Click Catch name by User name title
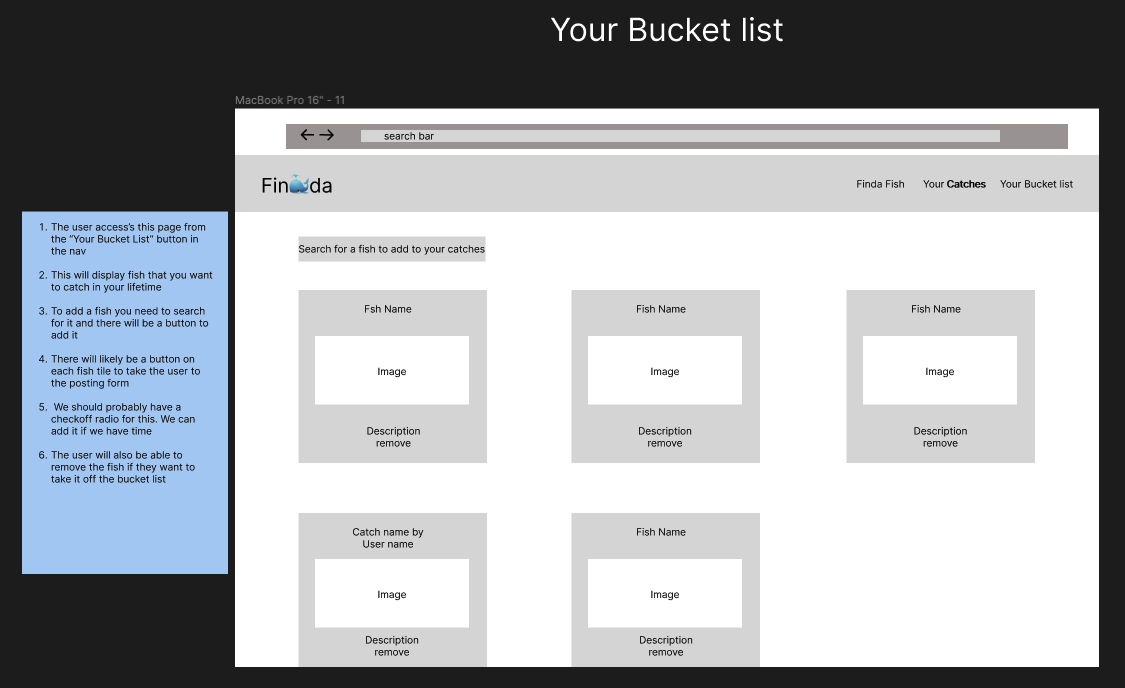Screen dimensions: 1125x688 [x=387, y=538]
